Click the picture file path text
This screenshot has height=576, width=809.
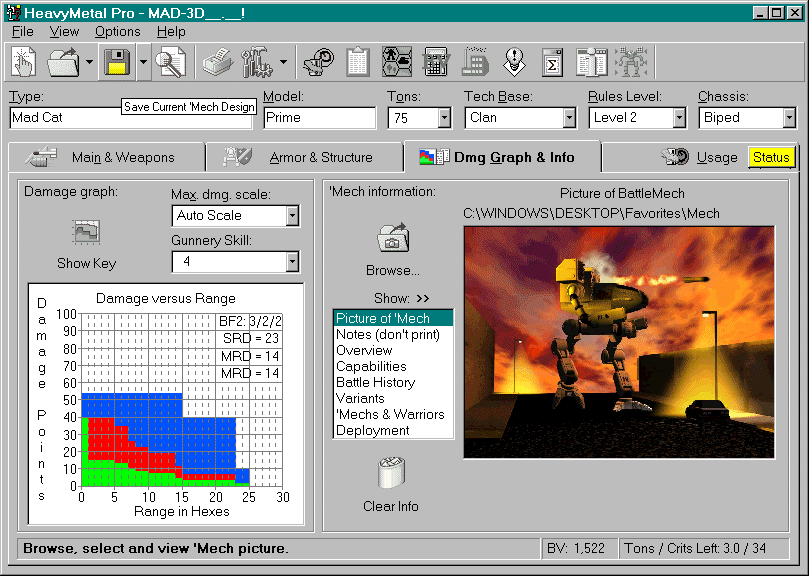click(591, 214)
